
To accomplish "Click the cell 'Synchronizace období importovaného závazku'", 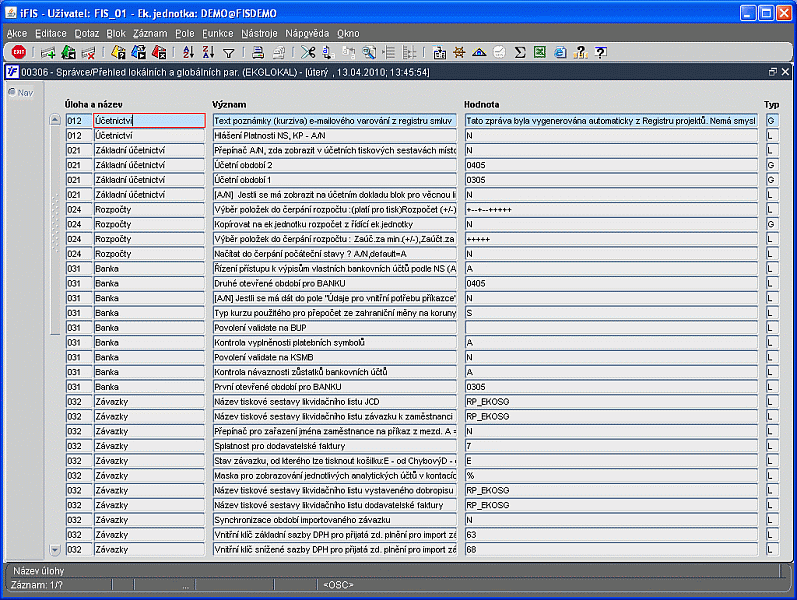I will [x=334, y=520].
